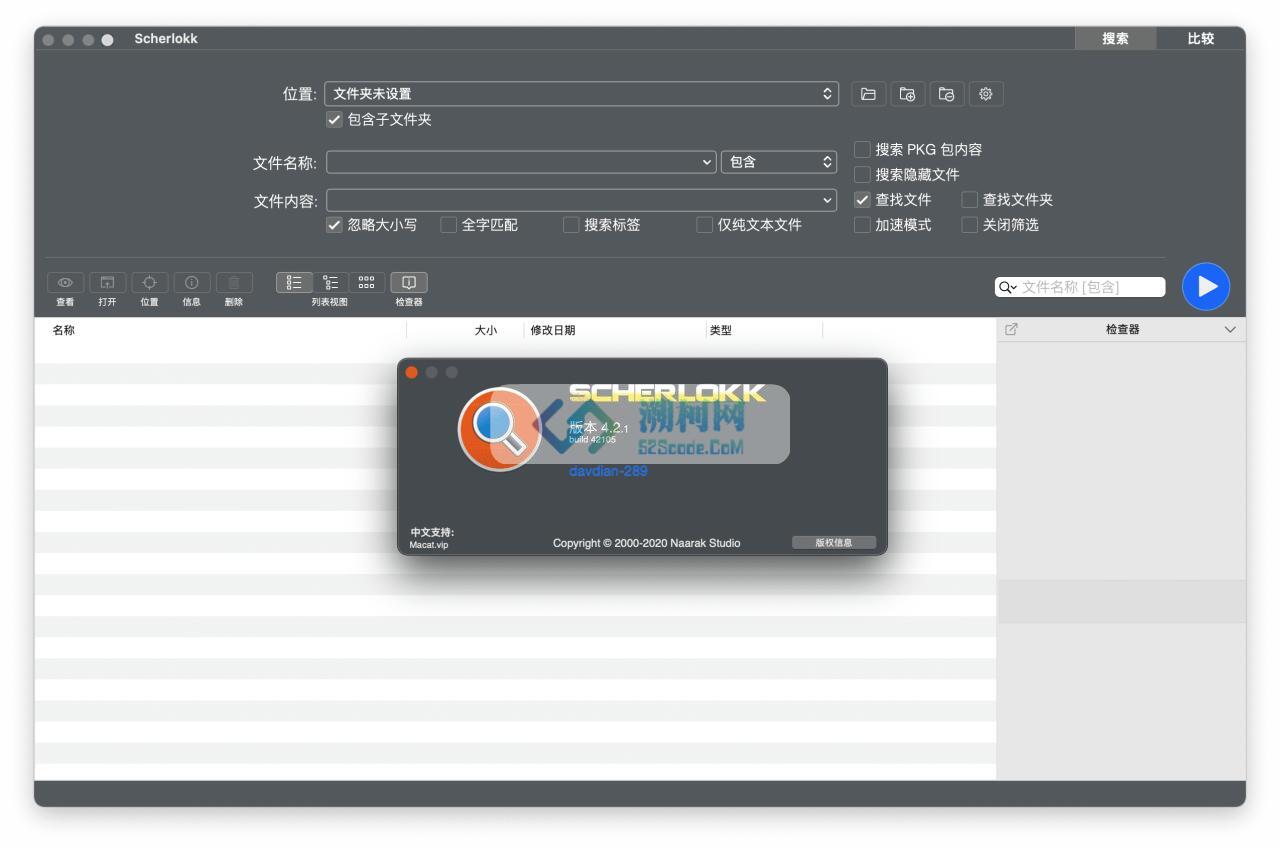
Task: Enable 搜索标签 checkbox
Action: (x=571, y=225)
